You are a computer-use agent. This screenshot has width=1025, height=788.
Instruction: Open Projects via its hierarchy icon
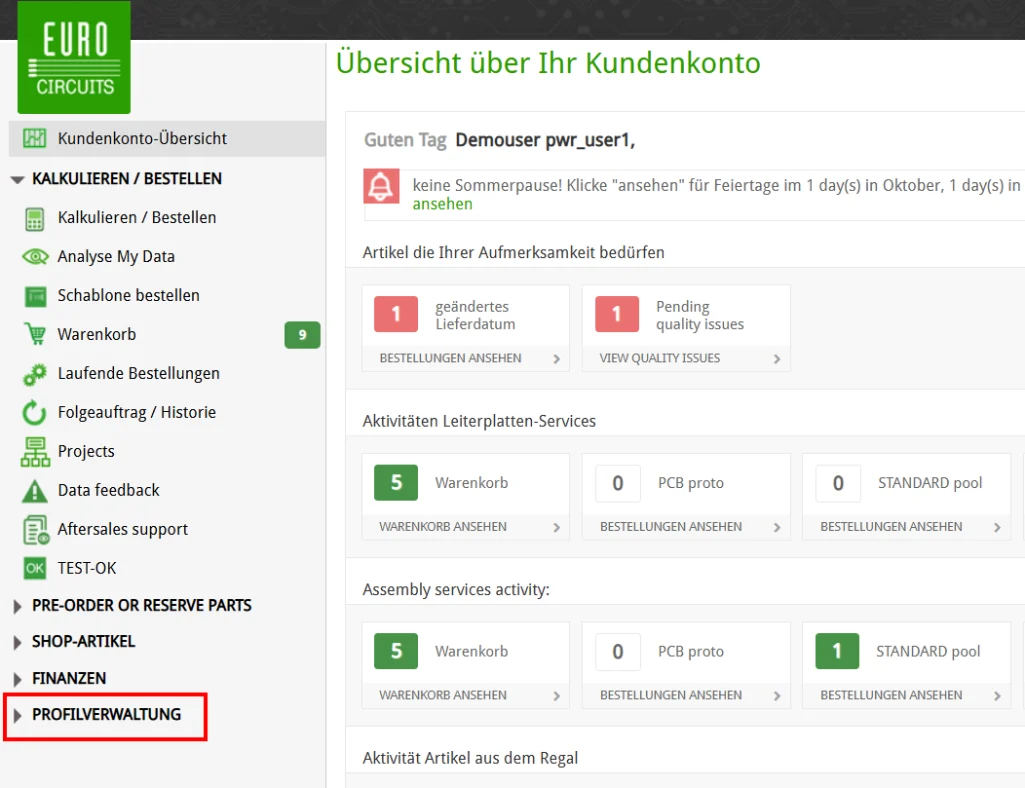[x=33, y=451]
